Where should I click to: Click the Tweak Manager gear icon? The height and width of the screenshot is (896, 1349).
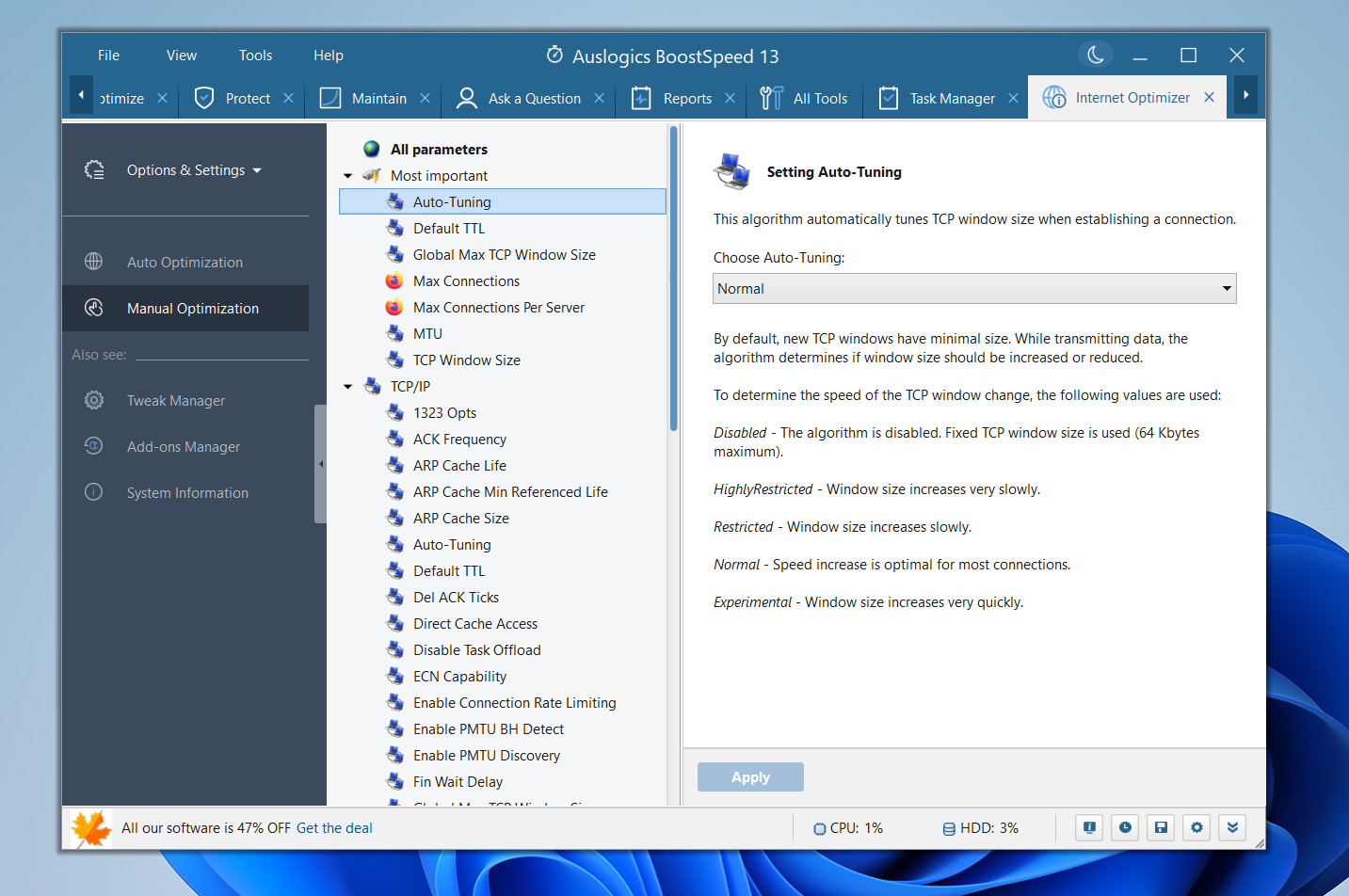(93, 400)
